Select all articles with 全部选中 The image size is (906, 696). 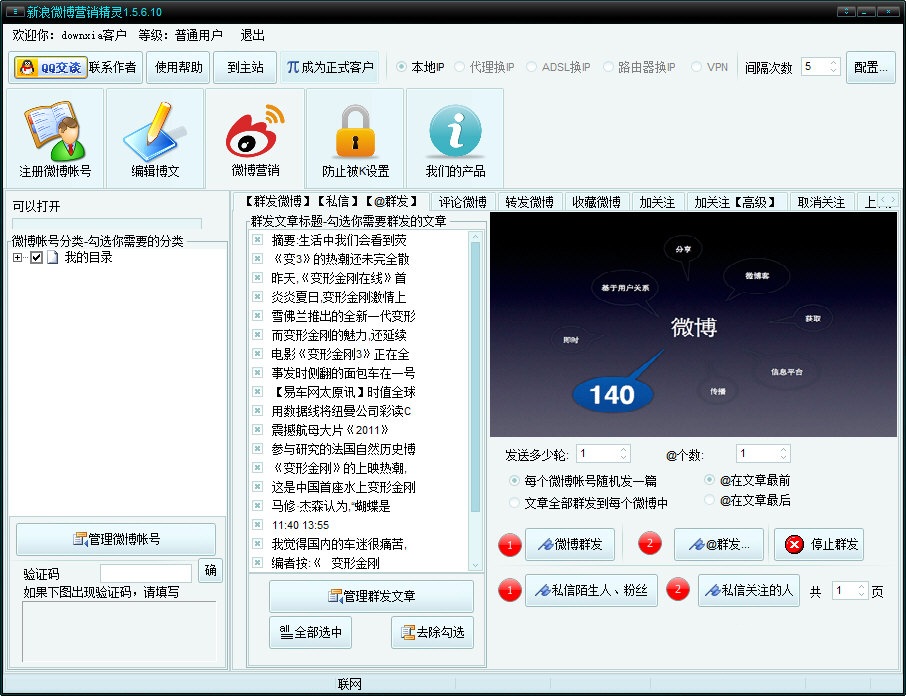coord(310,632)
